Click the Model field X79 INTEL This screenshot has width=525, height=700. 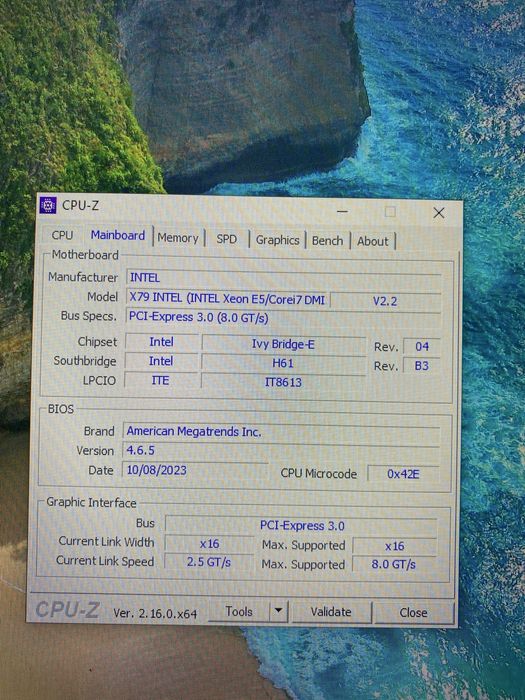tap(228, 298)
